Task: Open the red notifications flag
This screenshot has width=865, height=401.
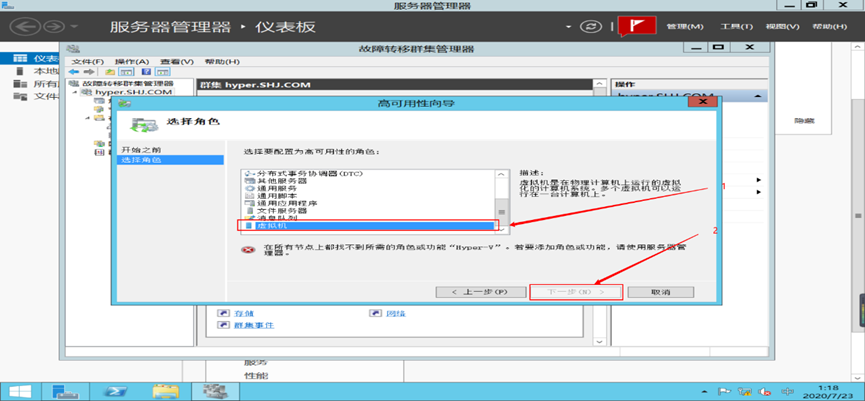Action: (637, 26)
